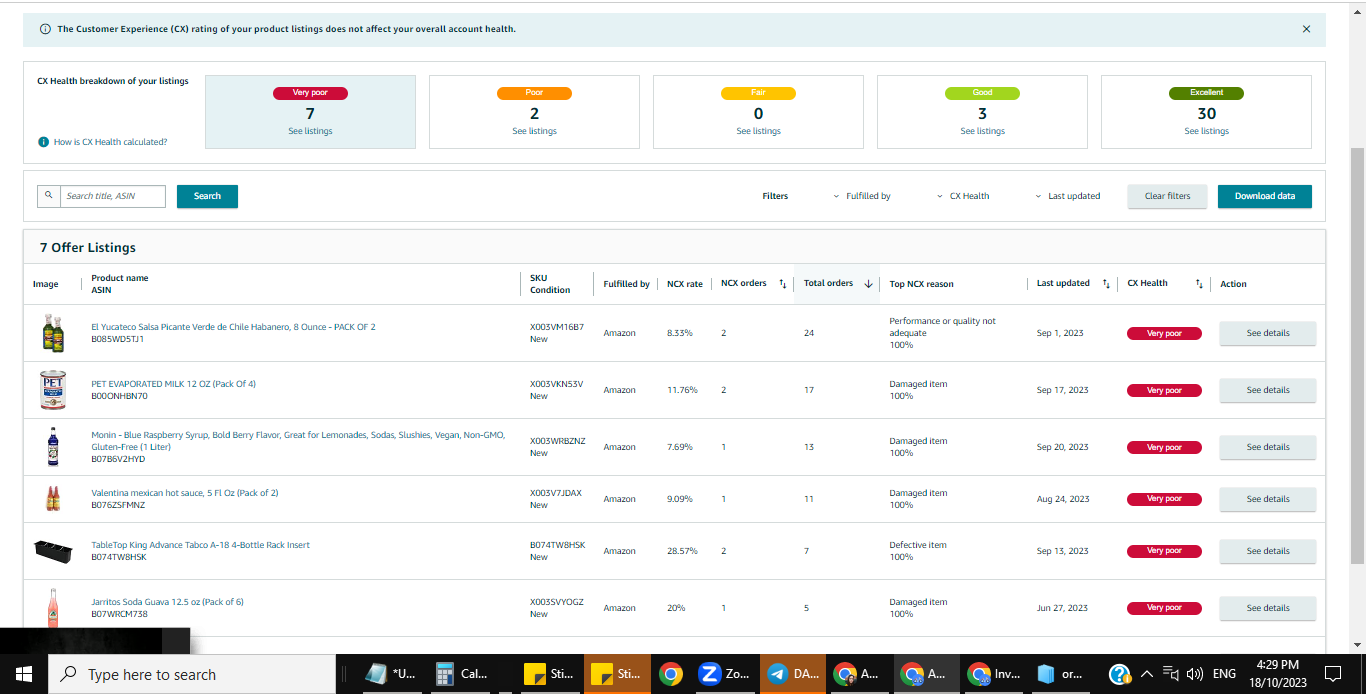The image size is (1366, 694).
Task: Select the Very poor listings card
Action: tap(310, 112)
